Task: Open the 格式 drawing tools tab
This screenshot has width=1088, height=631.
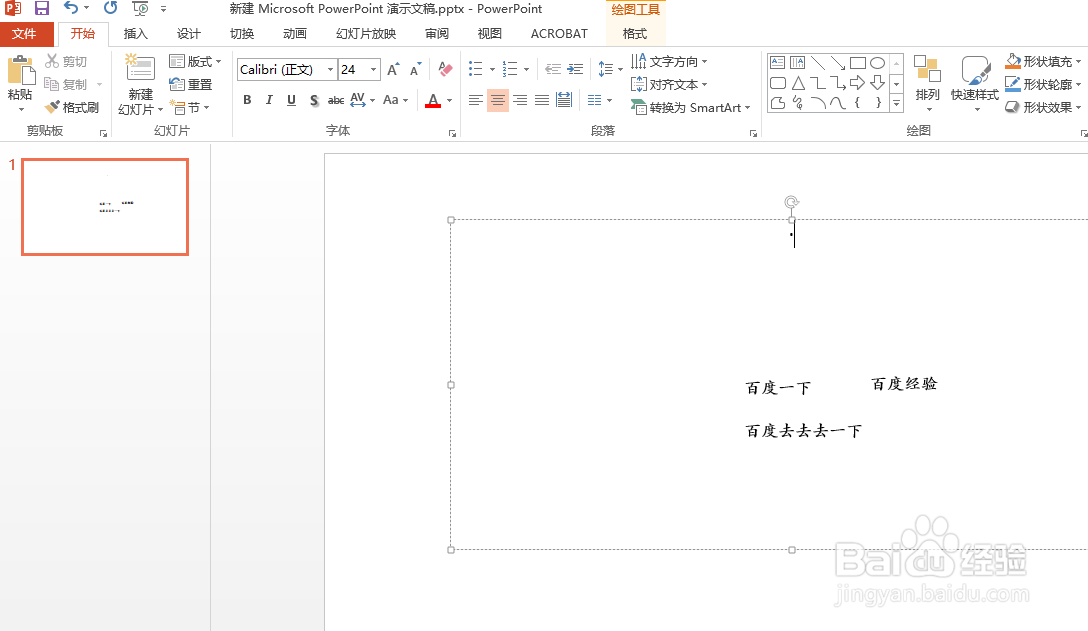Action: click(634, 33)
